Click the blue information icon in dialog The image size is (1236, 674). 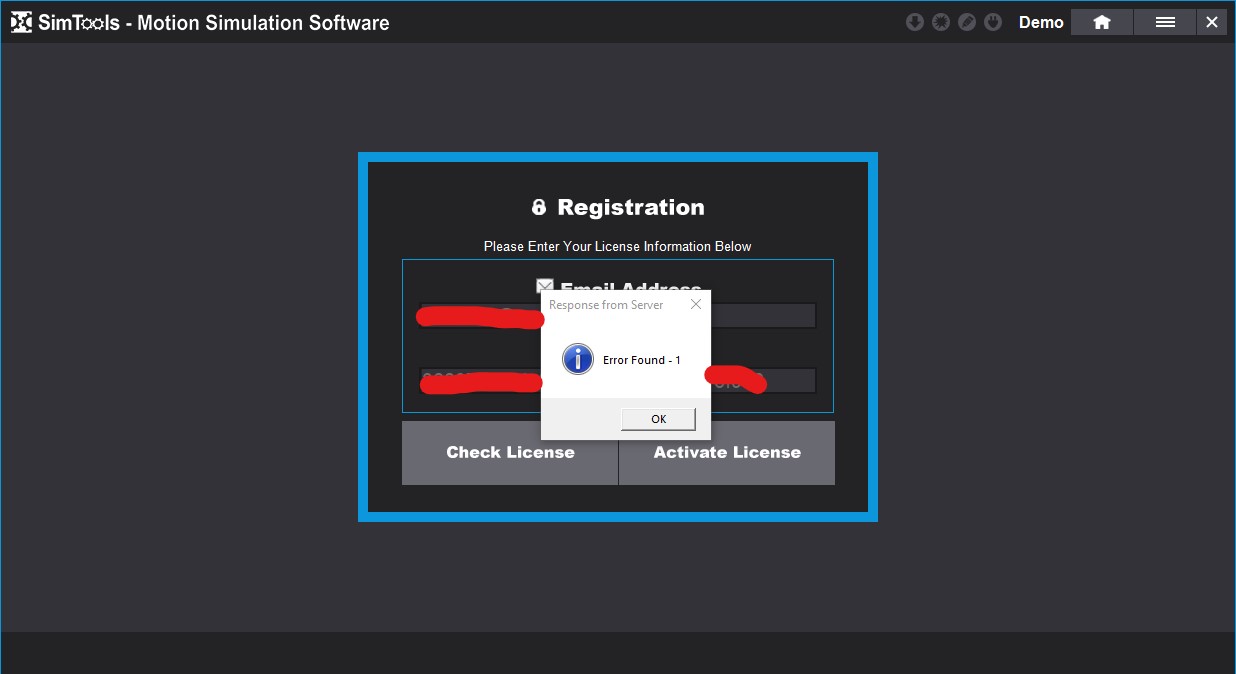point(578,359)
